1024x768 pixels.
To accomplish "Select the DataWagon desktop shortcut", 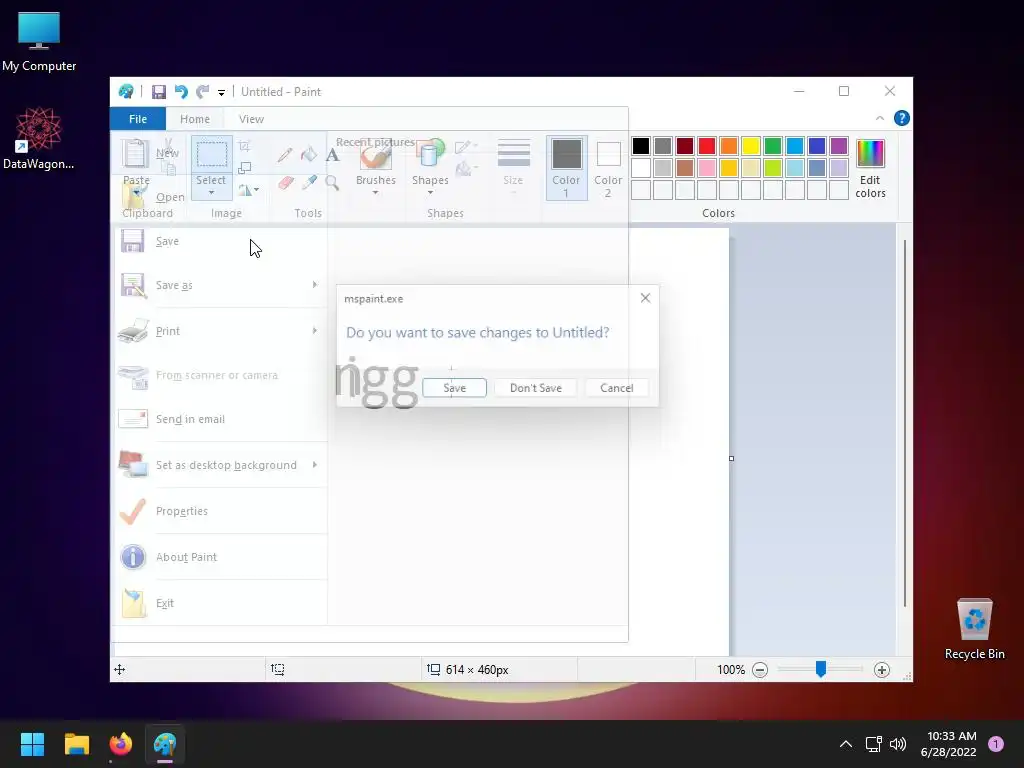I will pos(39,138).
